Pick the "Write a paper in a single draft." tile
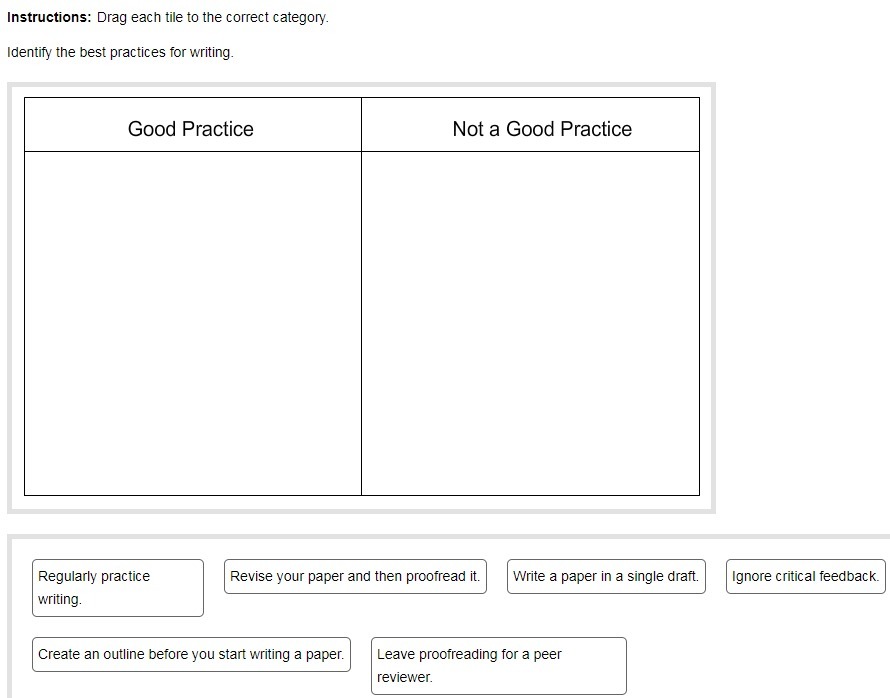The height and width of the screenshot is (698, 890). tap(605, 577)
